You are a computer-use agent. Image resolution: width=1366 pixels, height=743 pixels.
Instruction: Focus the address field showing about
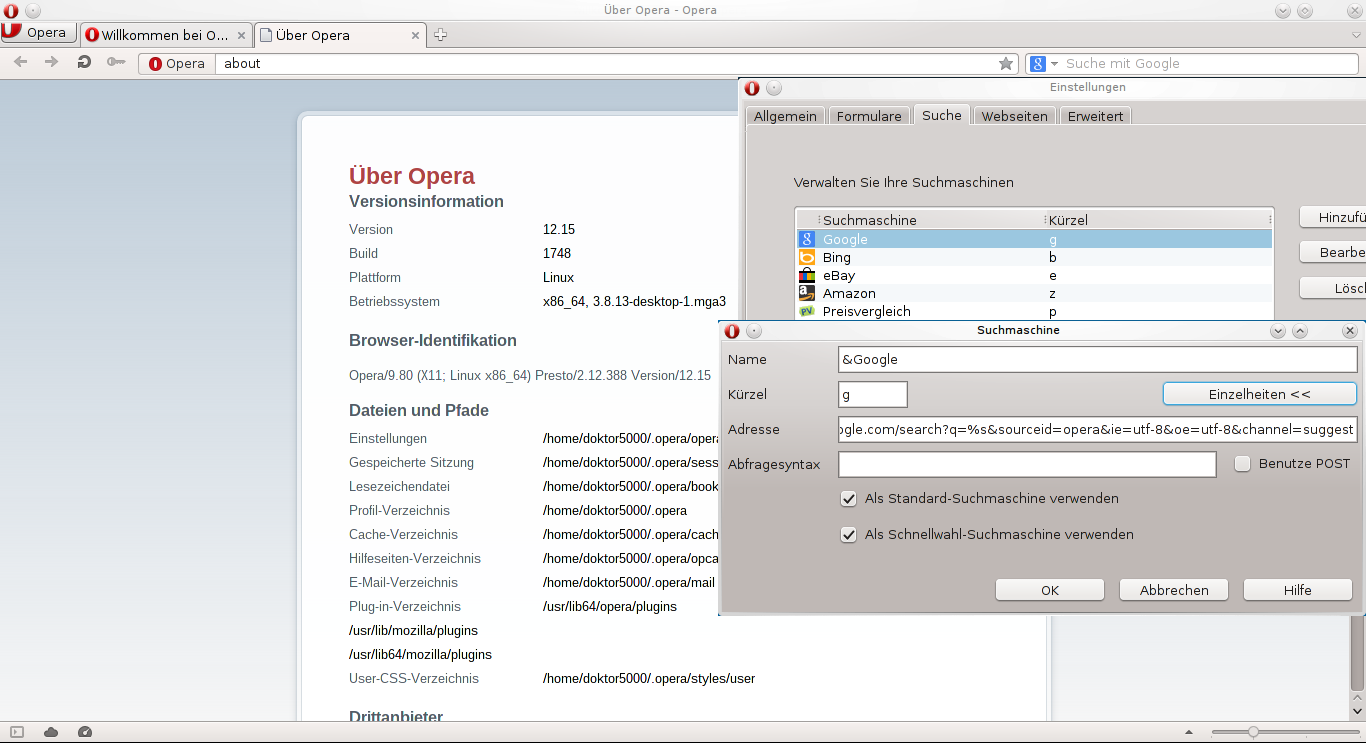pyautogui.click(x=607, y=63)
